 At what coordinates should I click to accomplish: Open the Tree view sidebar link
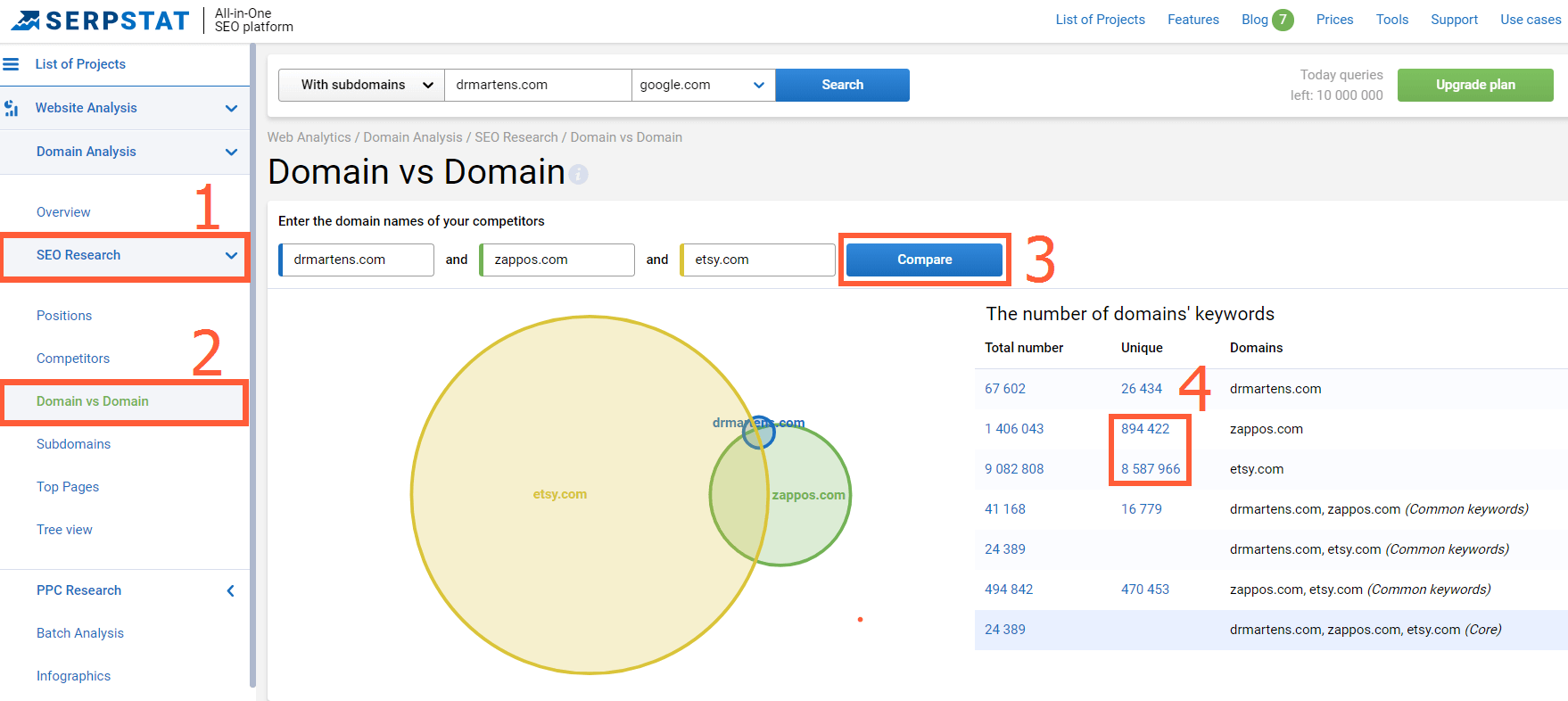point(64,530)
